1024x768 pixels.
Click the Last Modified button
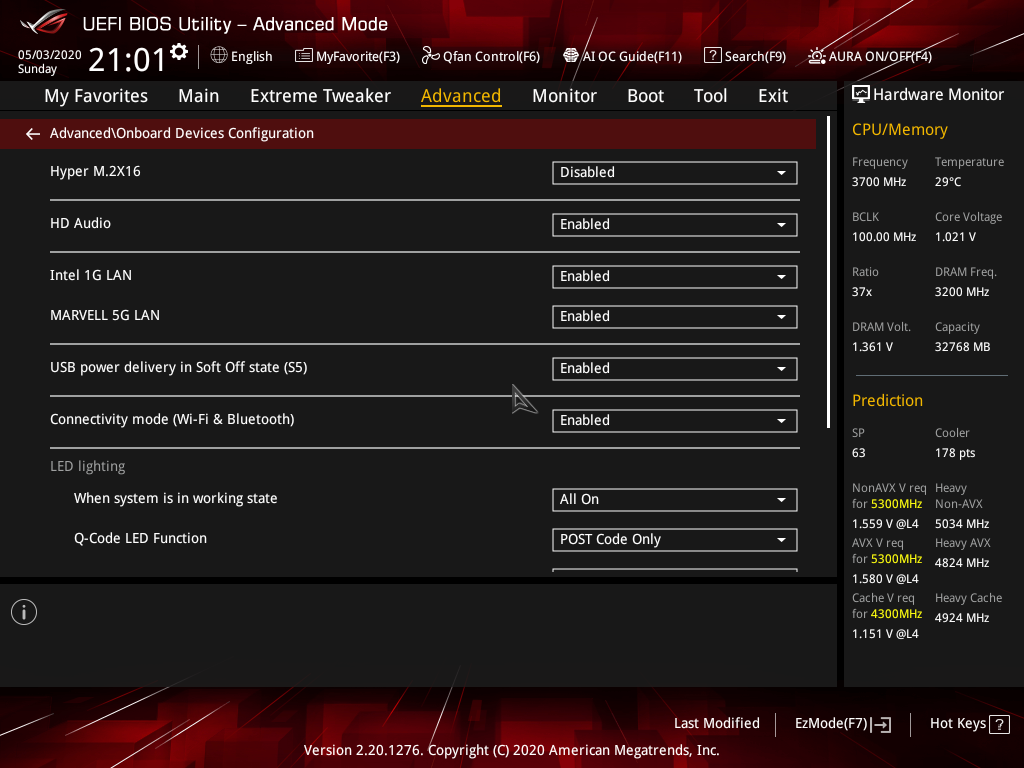716,724
